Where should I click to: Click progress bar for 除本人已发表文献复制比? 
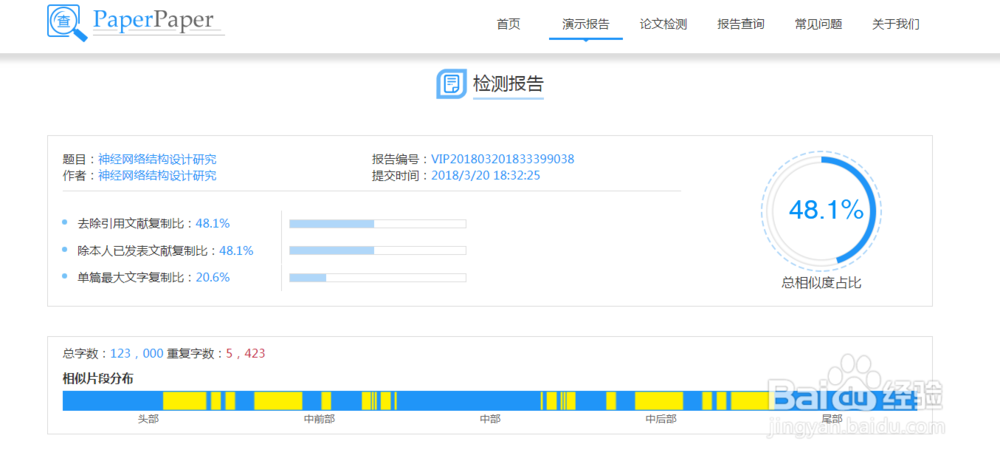(x=378, y=251)
